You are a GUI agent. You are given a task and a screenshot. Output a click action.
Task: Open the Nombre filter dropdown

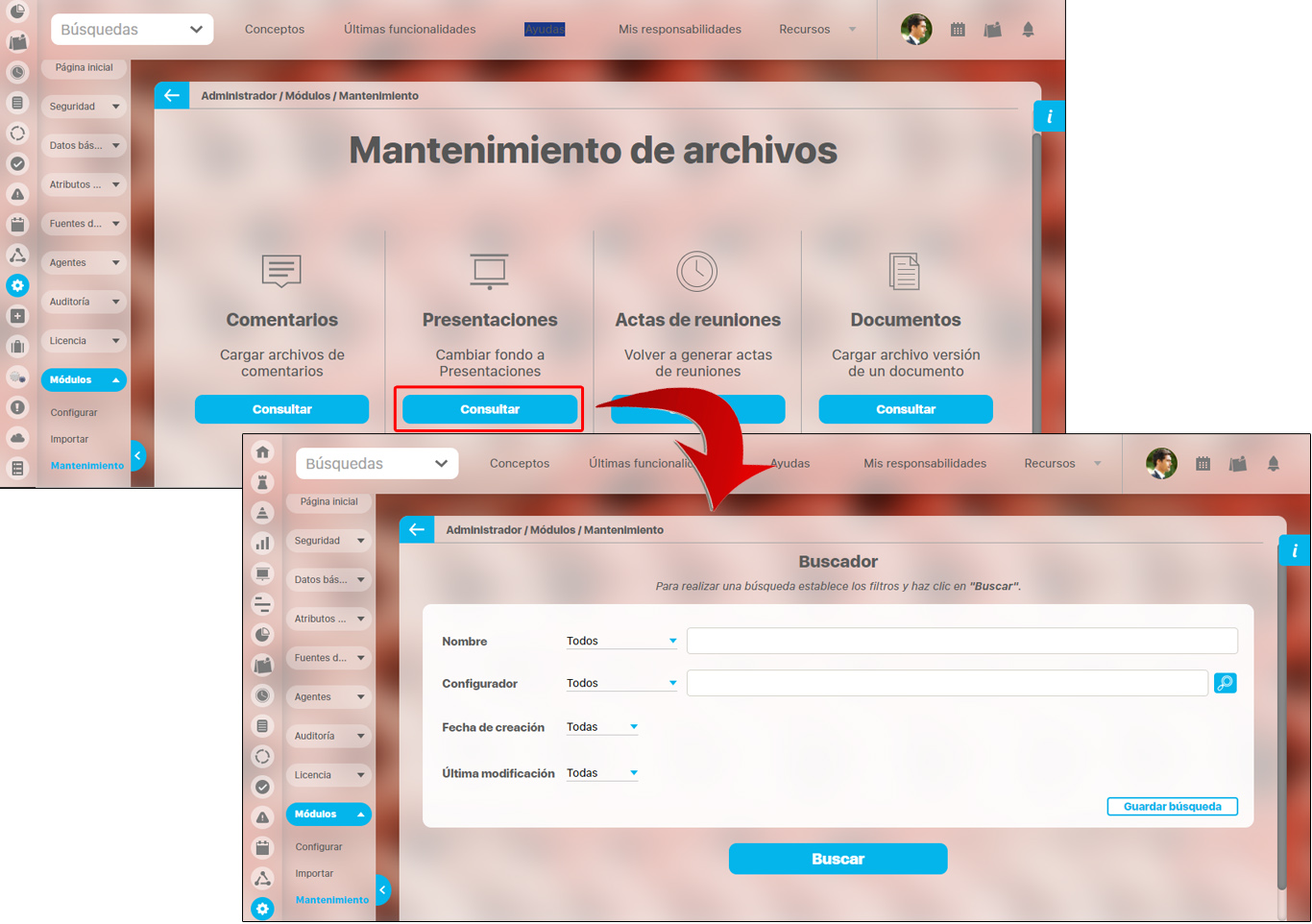click(x=621, y=641)
